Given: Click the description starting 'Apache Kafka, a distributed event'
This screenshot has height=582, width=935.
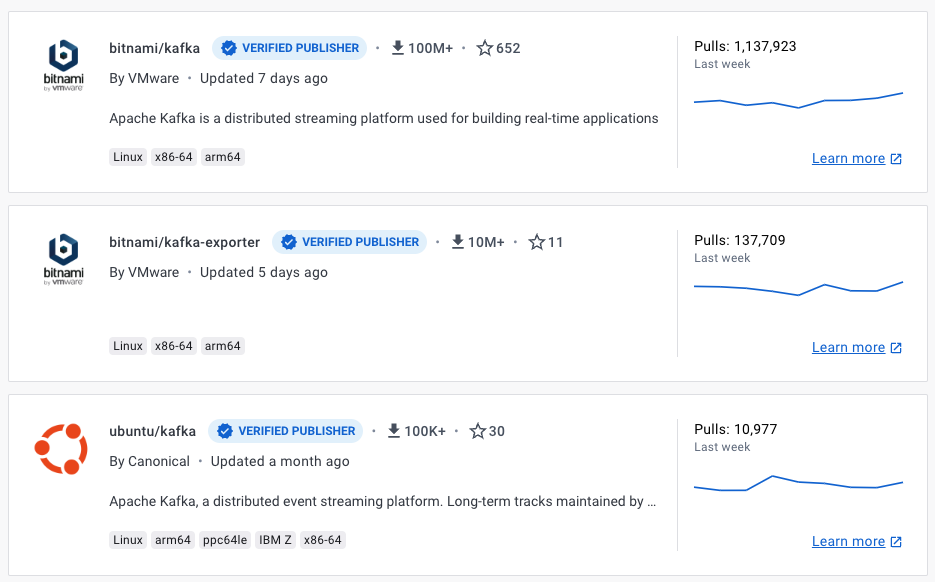Looking at the screenshot, I should coord(382,501).
